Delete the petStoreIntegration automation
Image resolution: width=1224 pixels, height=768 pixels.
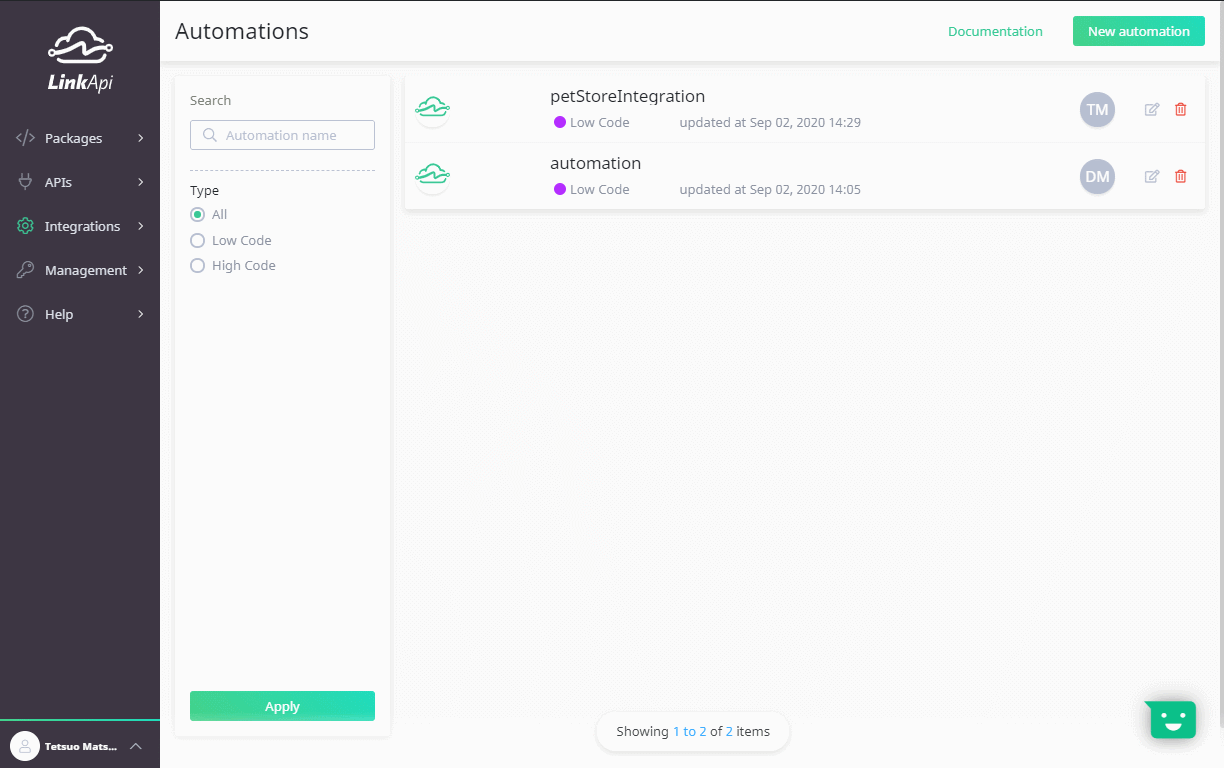pos(1181,109)
